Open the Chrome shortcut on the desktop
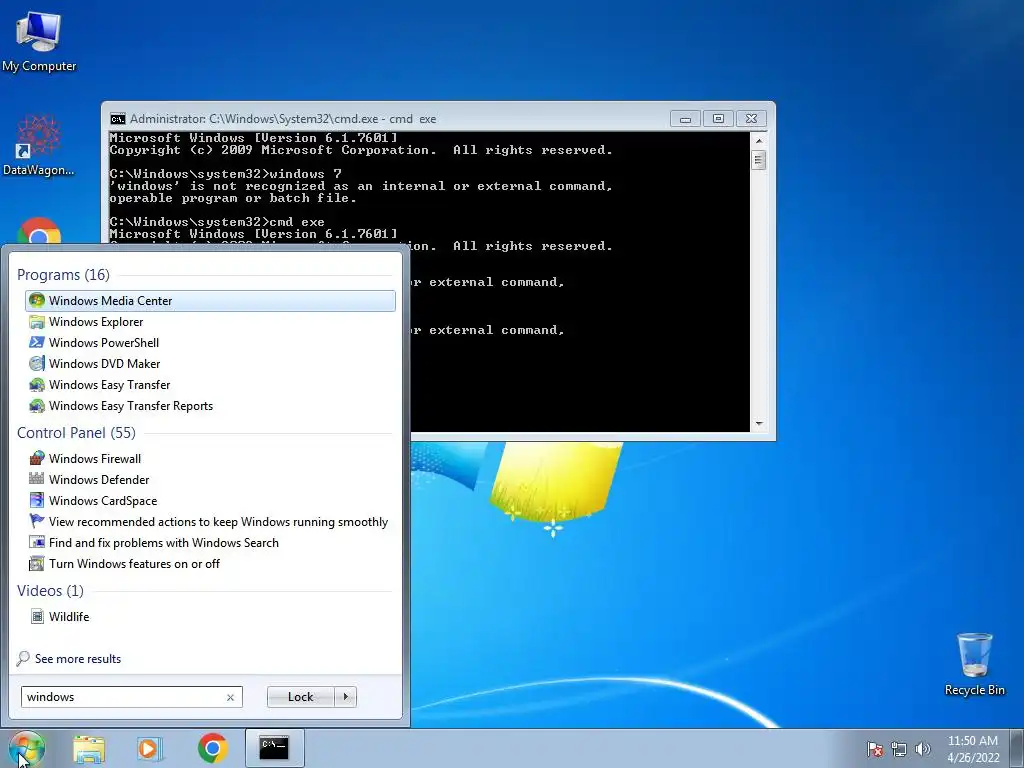The image size is (1024, 768). 39,231
